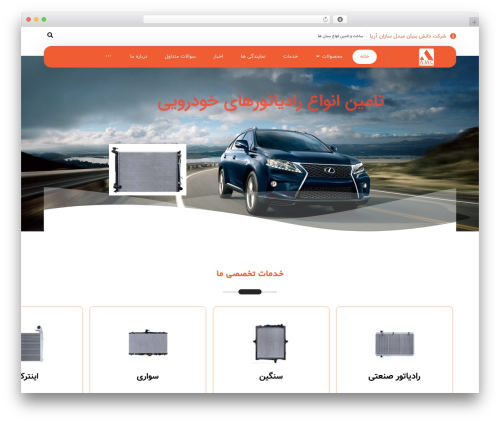
Task: Open the اخبار news menu item
Action: click(218, 56)
